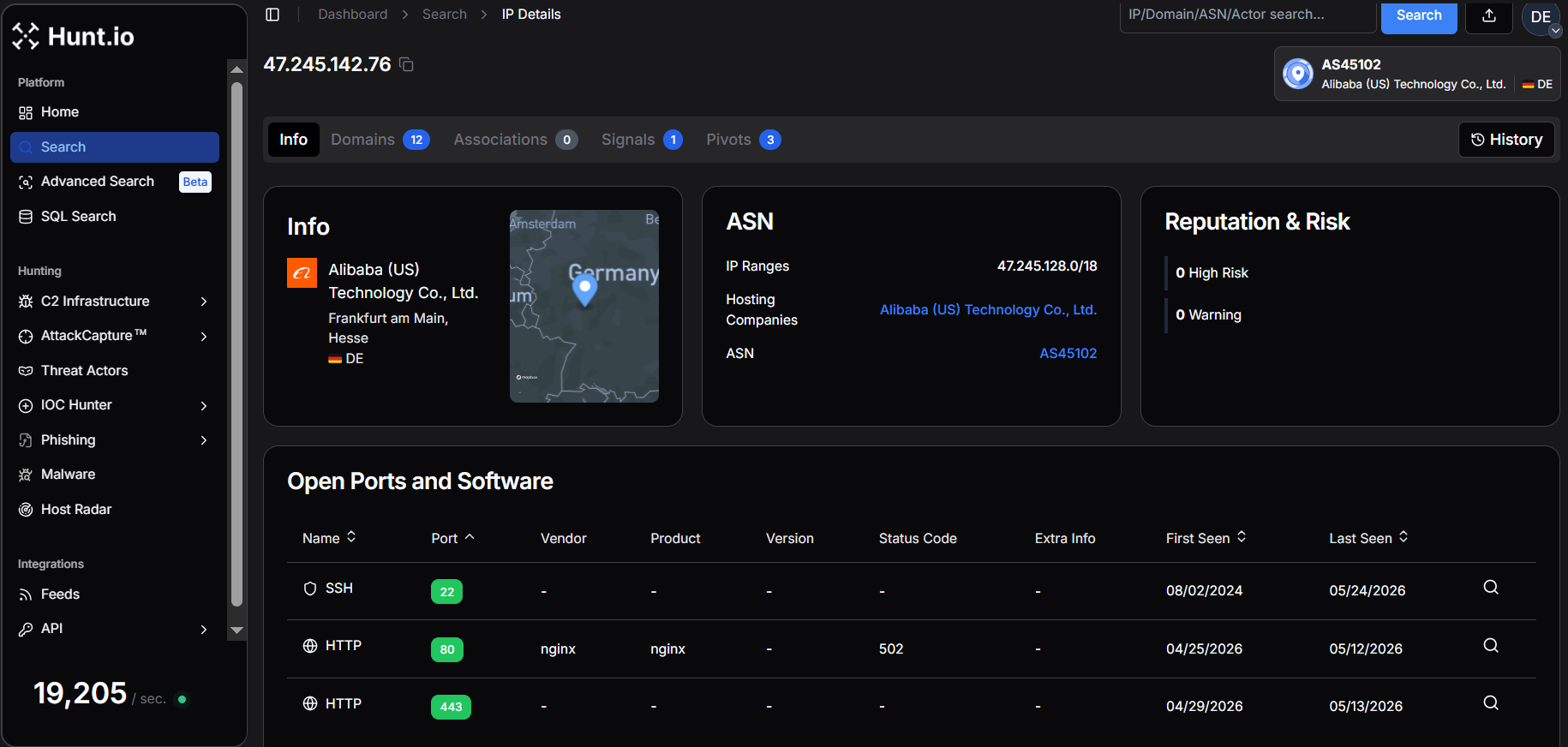The image size is (1568, 747).
Task: Click the Host Radar icon
Action: point(26,510)
